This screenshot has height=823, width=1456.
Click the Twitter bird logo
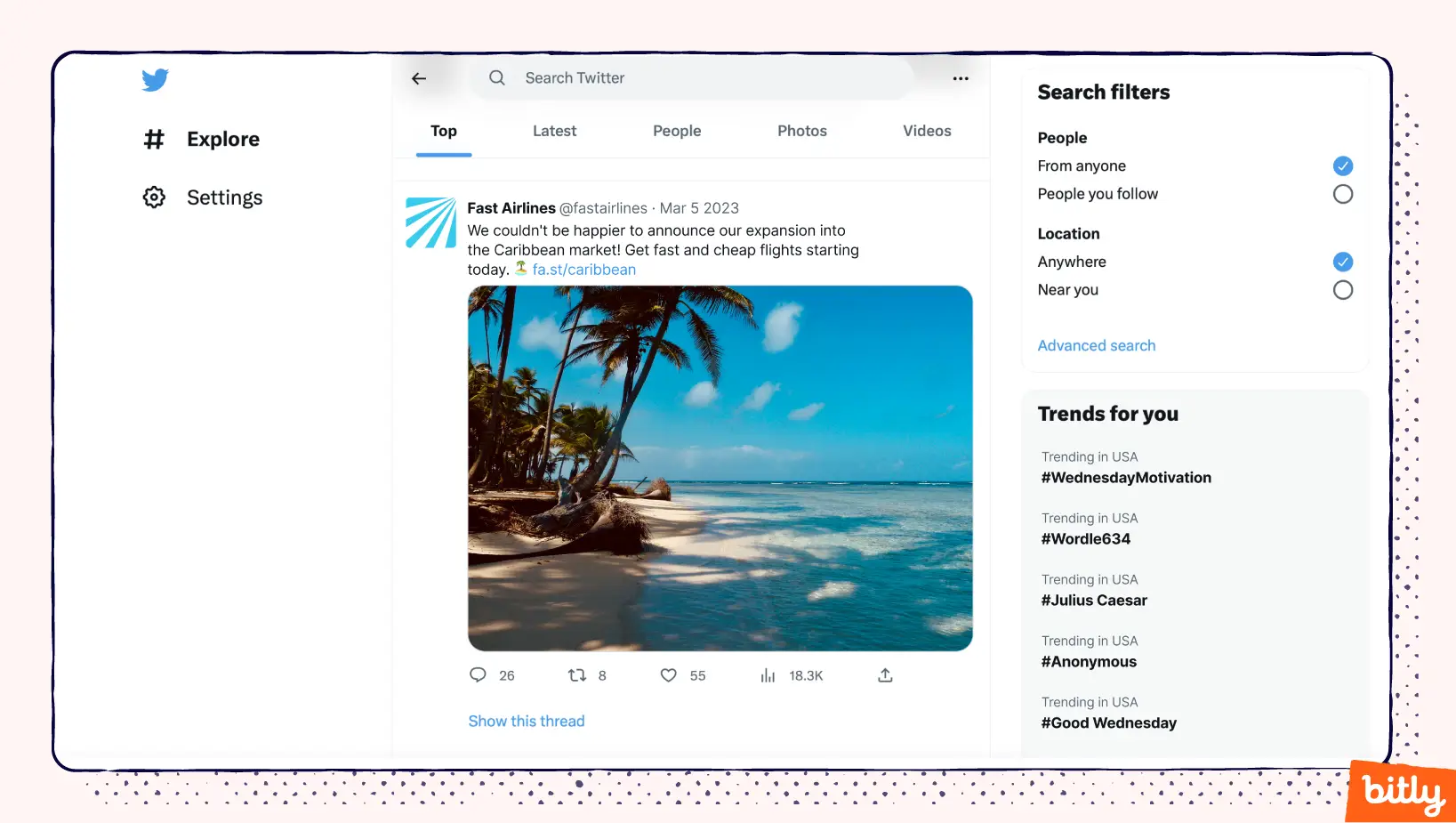[x=155, y=80]
